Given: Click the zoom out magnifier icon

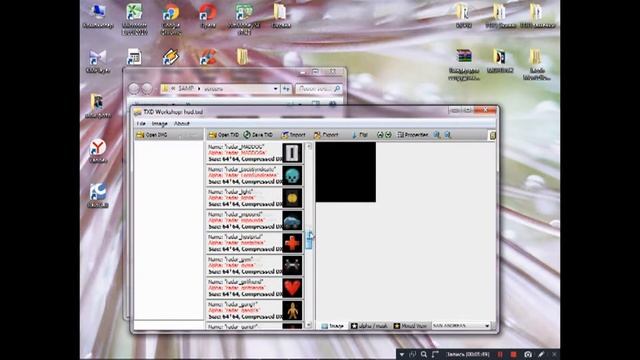Looking at the screenshot, I should click(x=448, y=135).
